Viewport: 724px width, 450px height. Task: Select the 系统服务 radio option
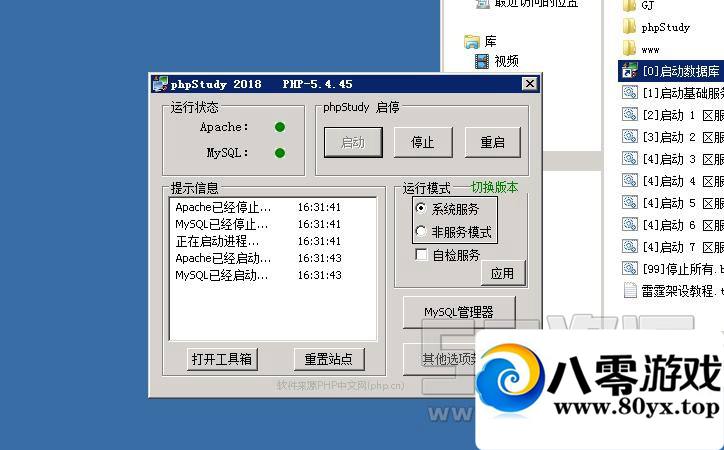pos(447,209)
